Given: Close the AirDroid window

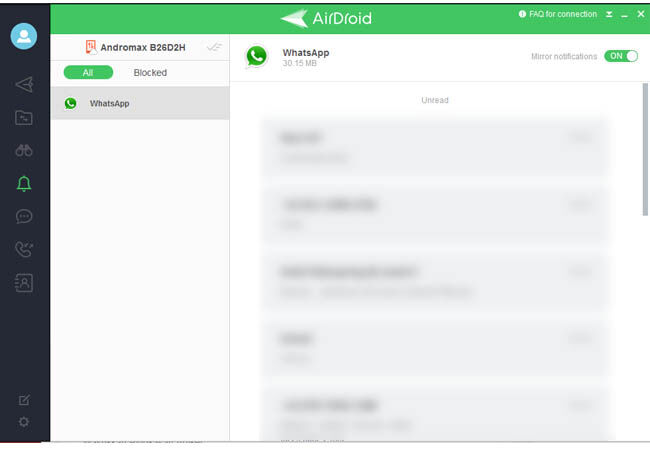Looking at the screenshot, I should coord(640,14).
